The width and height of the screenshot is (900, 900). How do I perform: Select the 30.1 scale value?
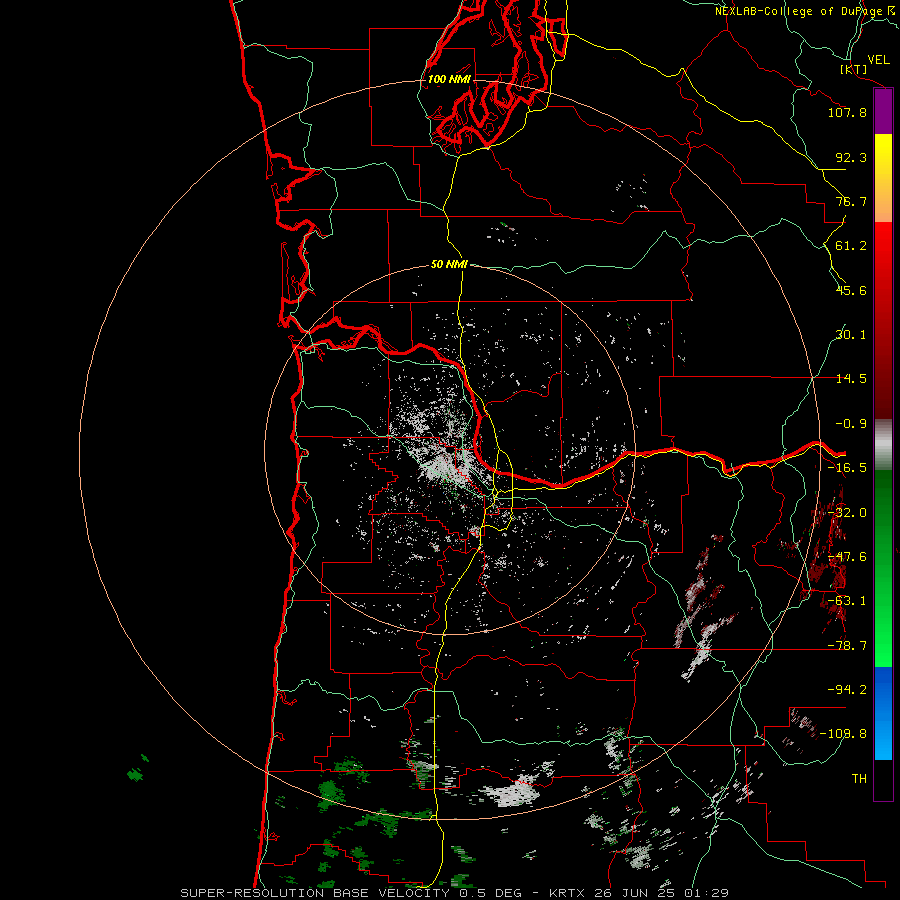click(x=851, y=335)
